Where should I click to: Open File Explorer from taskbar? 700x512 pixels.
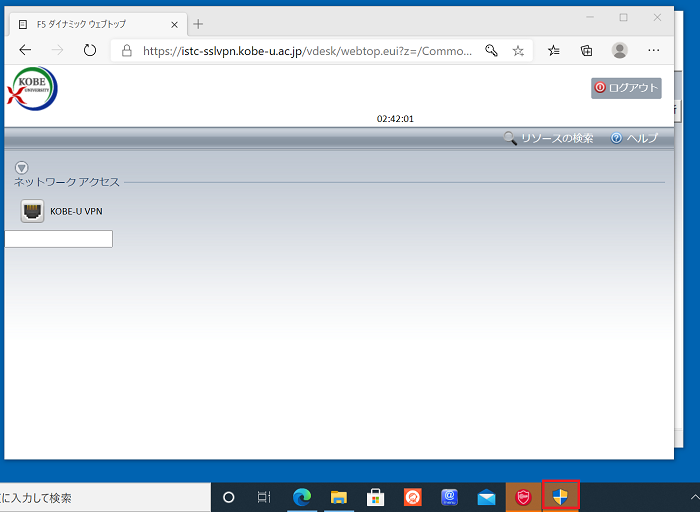click(x=339, y=497)
